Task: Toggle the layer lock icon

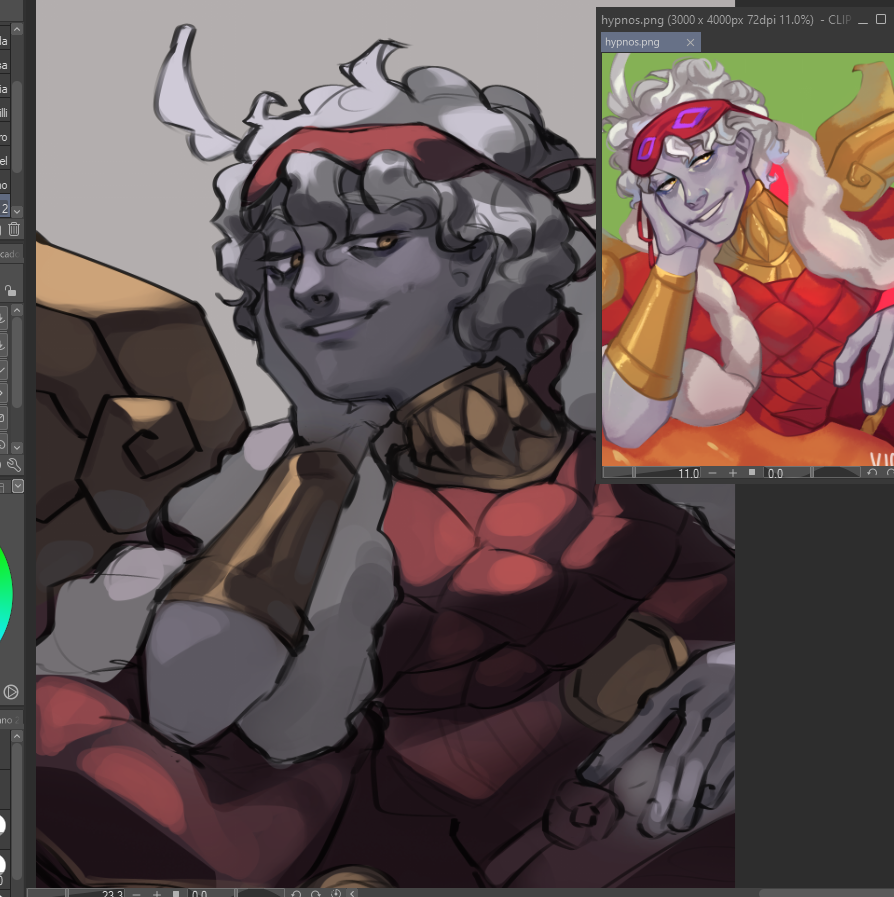Action: pyautogui.click(x=10, y=291)
